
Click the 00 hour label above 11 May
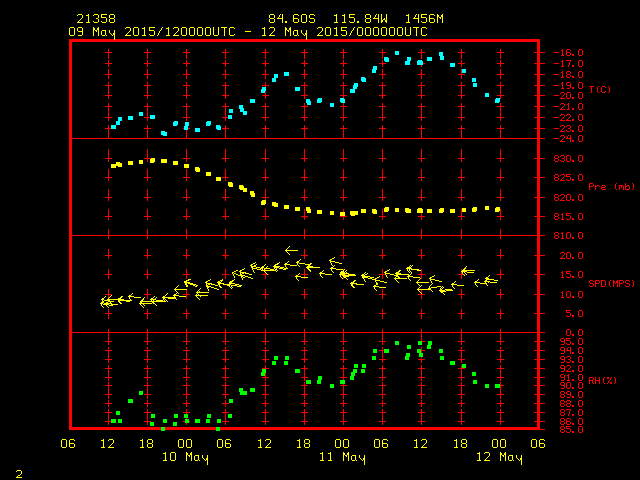342,444
